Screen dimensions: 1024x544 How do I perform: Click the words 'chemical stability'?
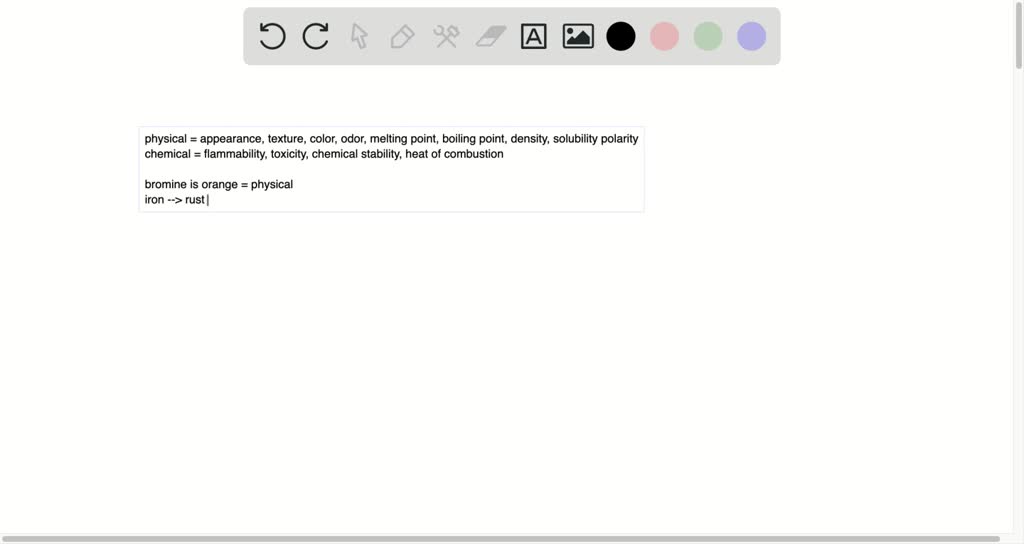coord(356,154)
